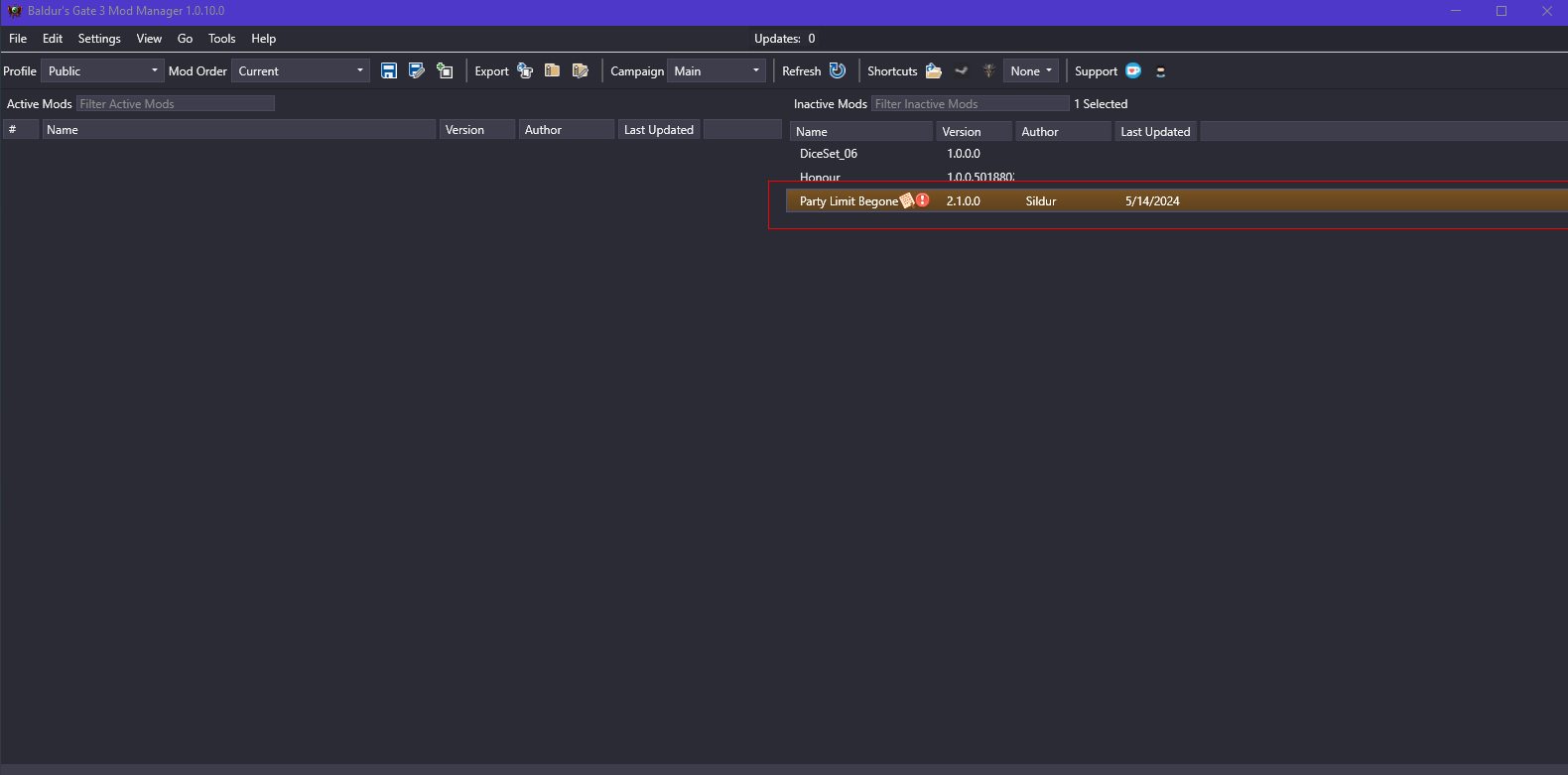Click the Sildur author cell
The width and height of the screenshot is (1568, 775).
pyautogui.click(x=1041, y=201)
